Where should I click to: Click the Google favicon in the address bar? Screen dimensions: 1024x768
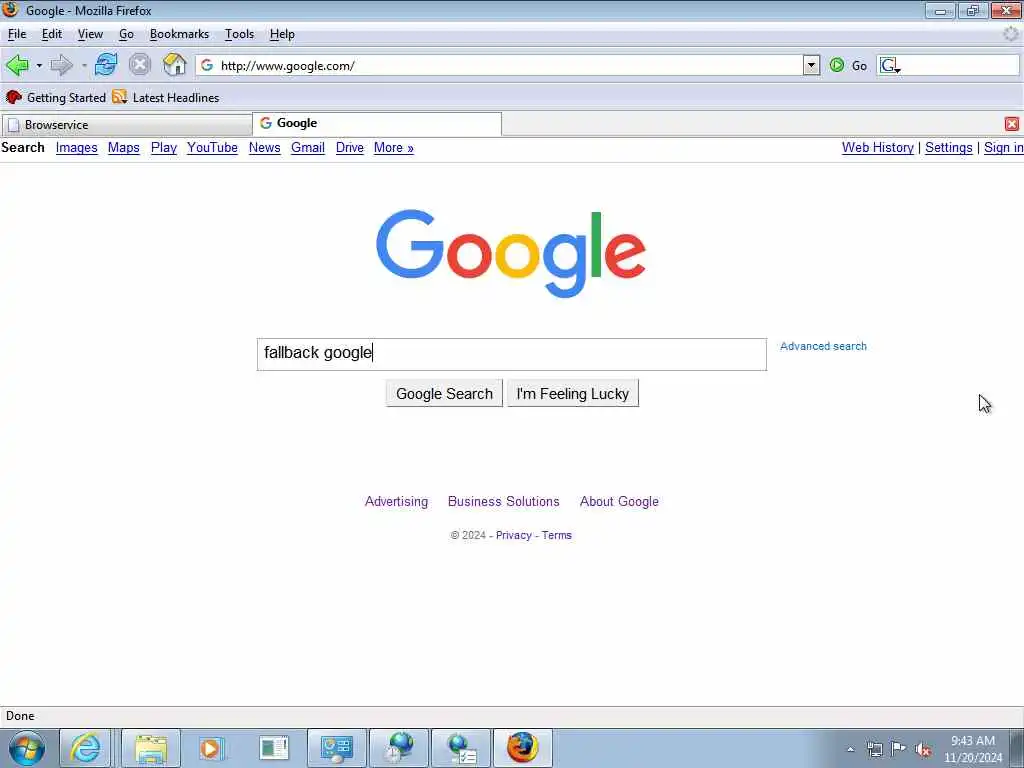tap(207, 65)
